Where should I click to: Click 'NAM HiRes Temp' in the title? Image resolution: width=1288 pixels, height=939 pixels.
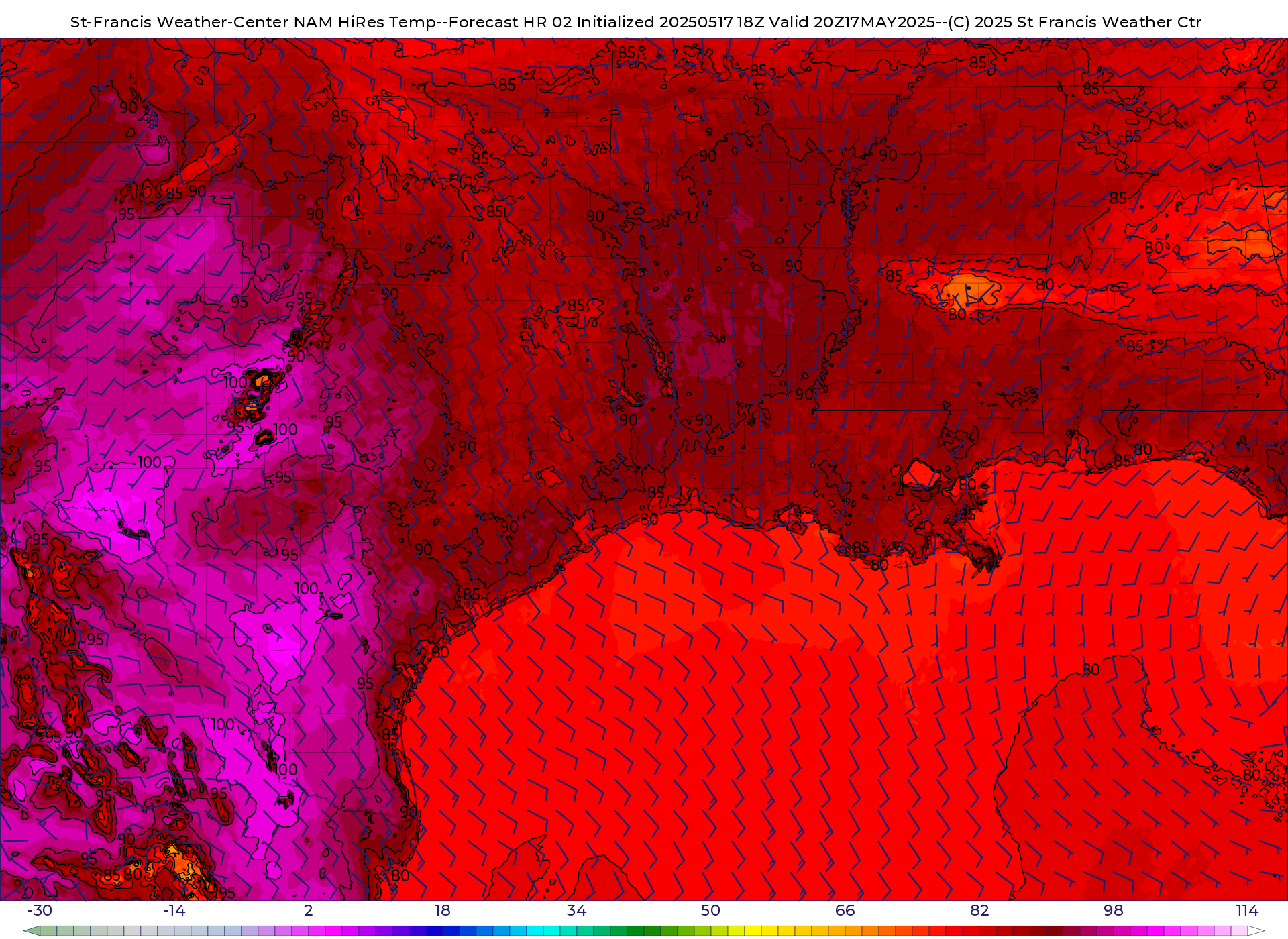364,22
